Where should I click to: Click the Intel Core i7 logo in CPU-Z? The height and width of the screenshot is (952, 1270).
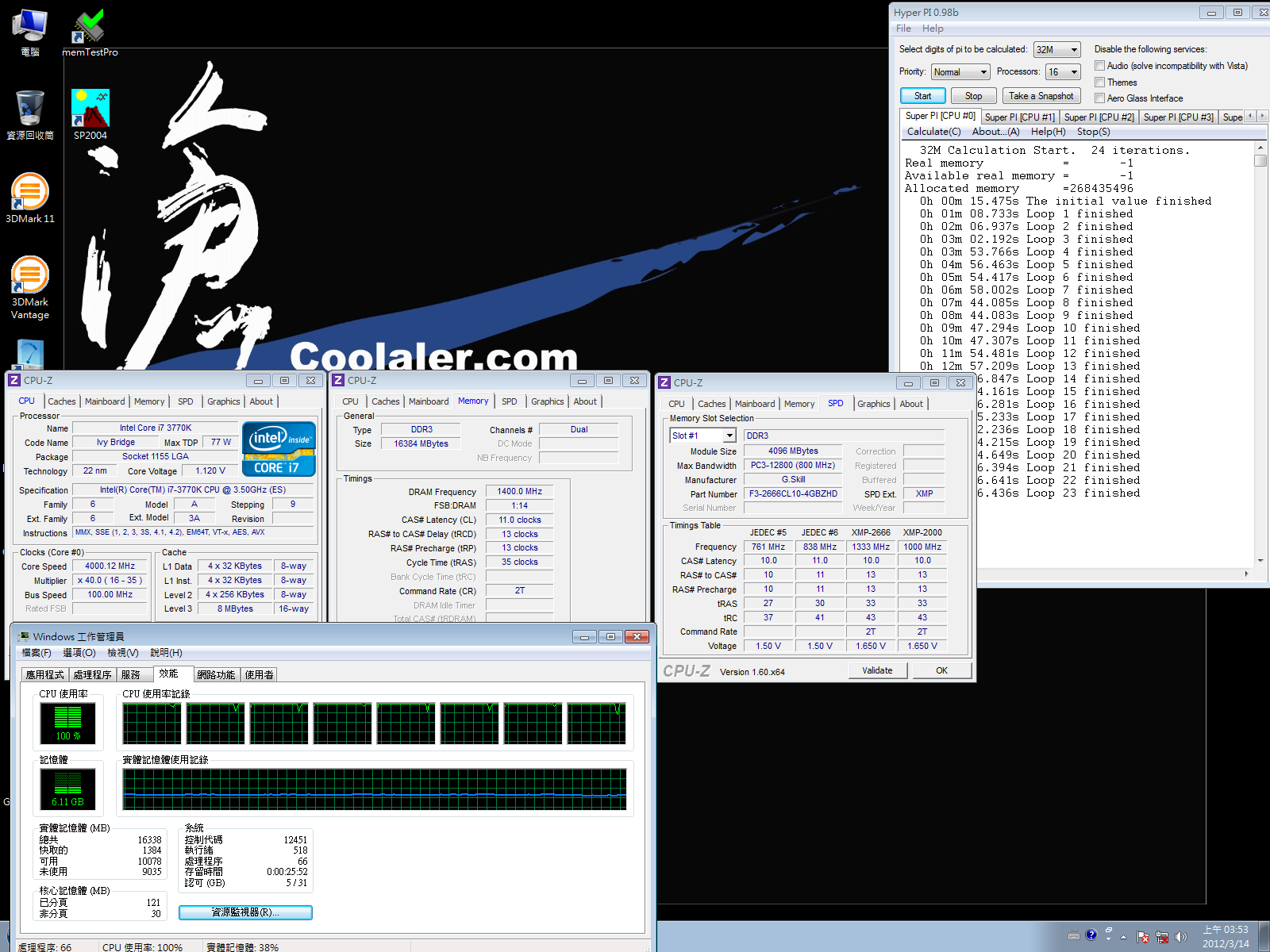click(x=279, y=448)
